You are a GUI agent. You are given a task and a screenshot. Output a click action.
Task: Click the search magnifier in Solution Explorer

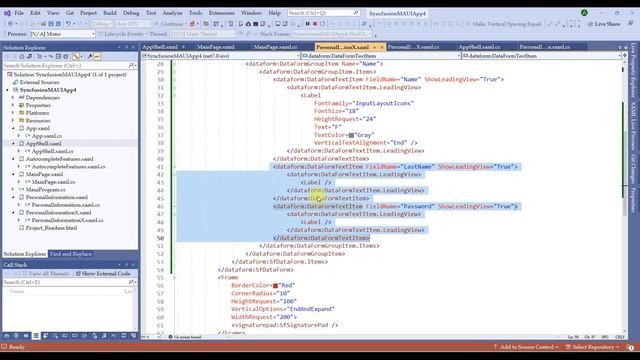[131, 65]
